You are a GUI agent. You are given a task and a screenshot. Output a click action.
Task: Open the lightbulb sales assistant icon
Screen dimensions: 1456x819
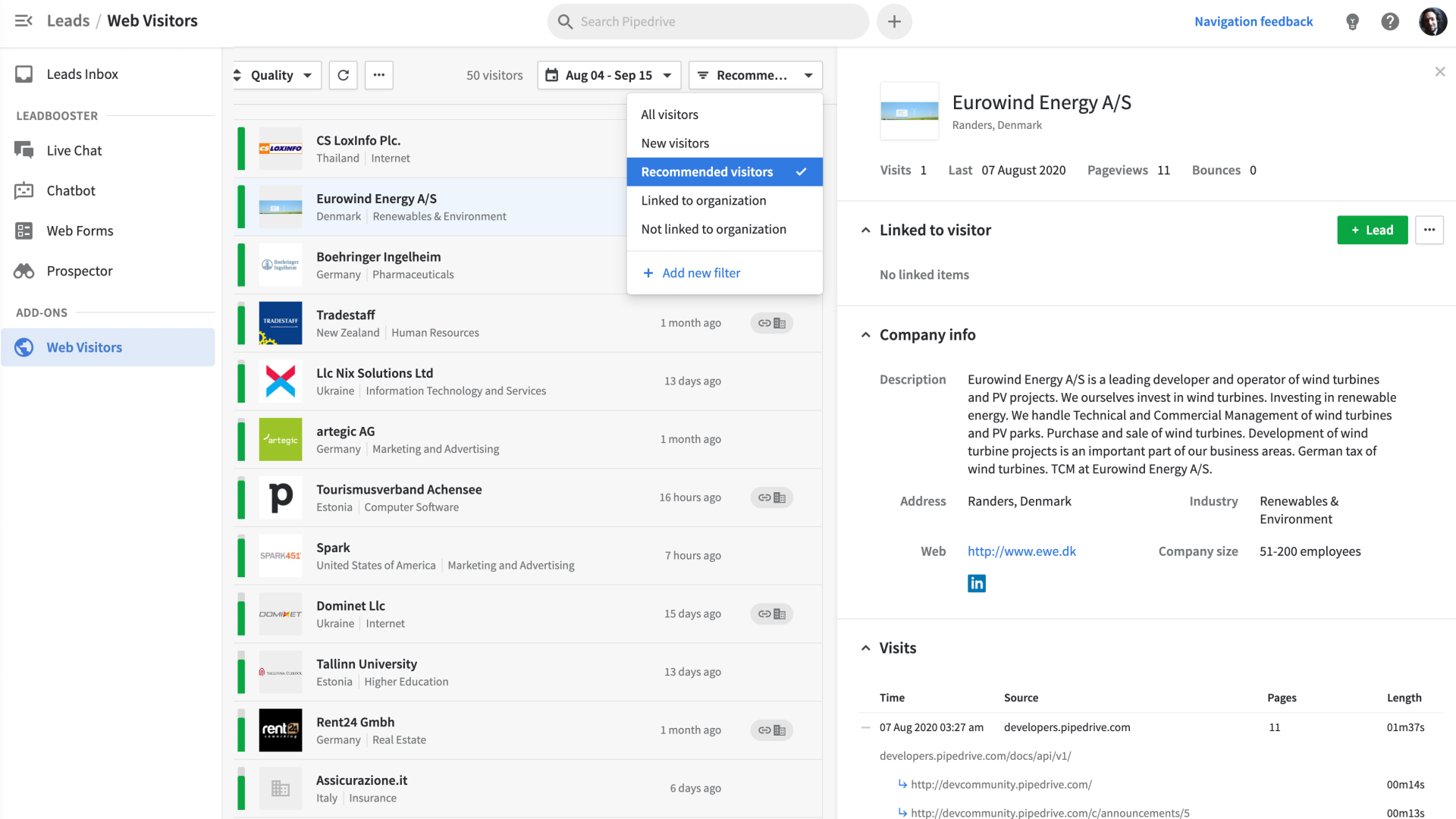1352,21
